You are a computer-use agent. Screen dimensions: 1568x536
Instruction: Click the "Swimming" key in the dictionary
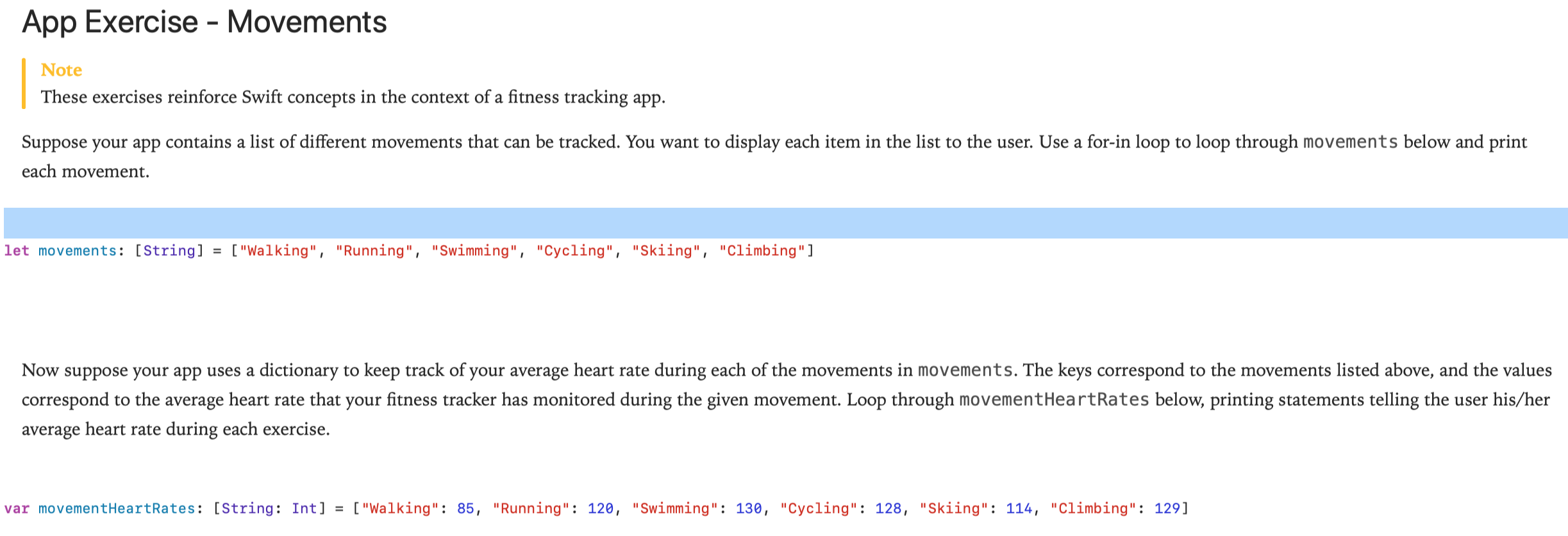coord(675,508)
